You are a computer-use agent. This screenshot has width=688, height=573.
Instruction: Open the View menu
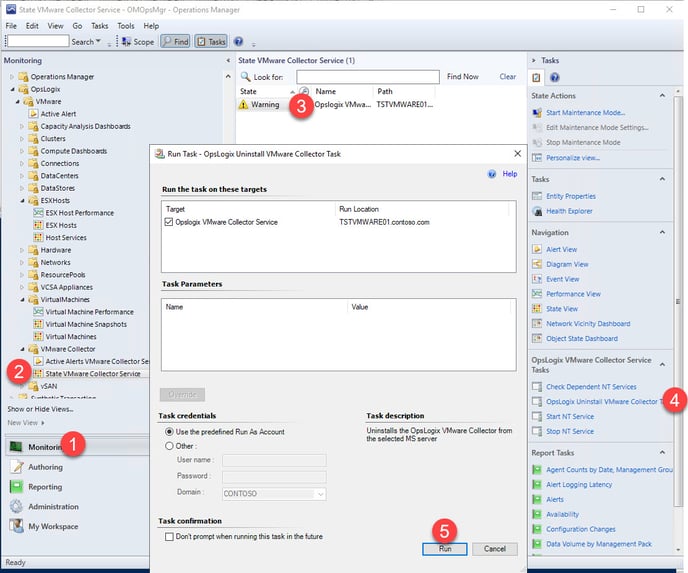click(55, 26)
